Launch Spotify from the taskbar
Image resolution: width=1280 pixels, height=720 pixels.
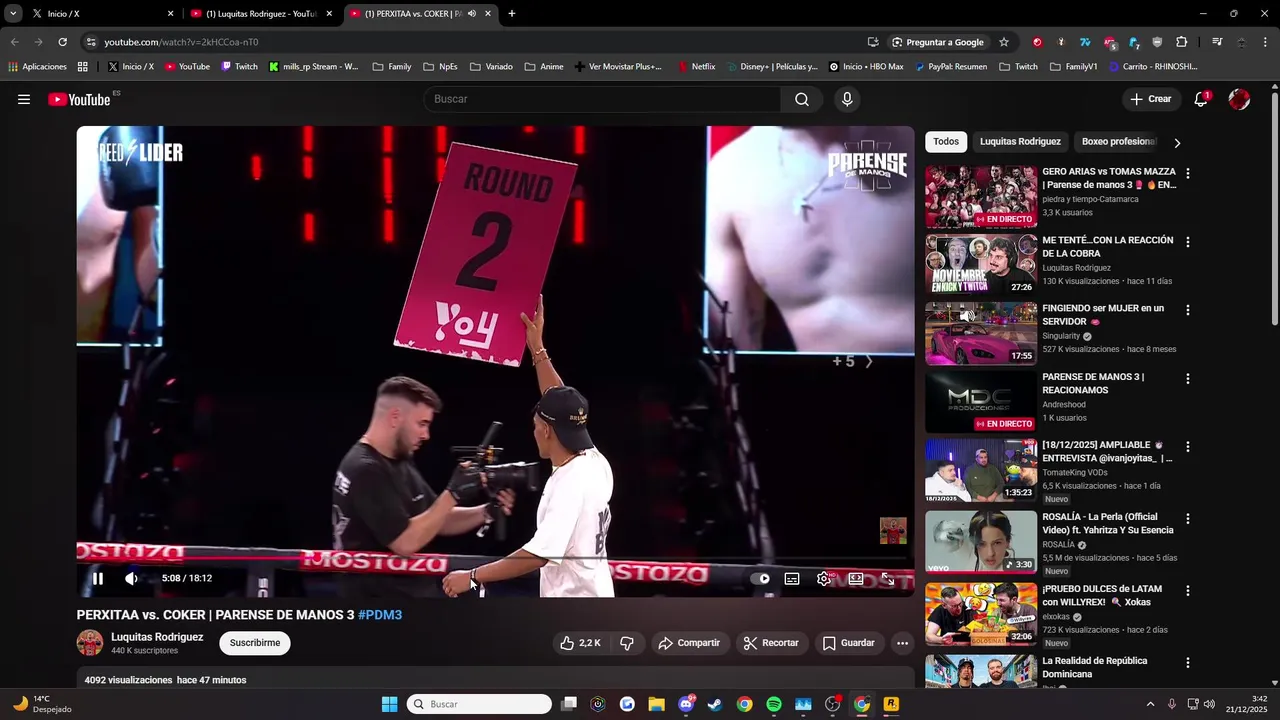(x=774, y=704)
